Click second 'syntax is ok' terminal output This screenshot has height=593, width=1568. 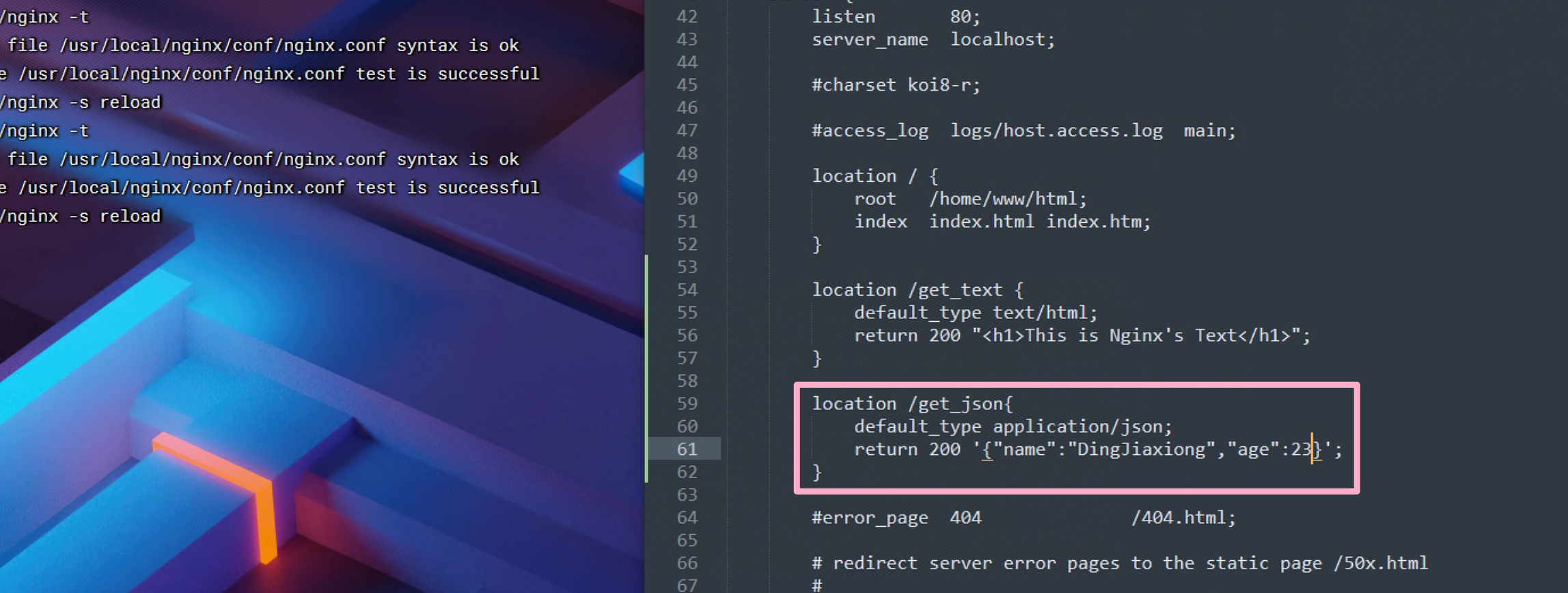coord(458,159)
